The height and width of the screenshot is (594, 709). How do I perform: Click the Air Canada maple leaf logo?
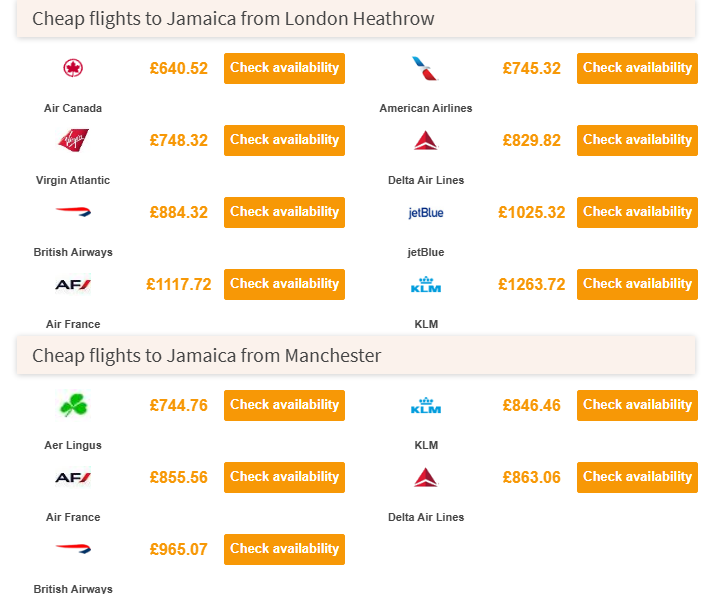(73, 68)
